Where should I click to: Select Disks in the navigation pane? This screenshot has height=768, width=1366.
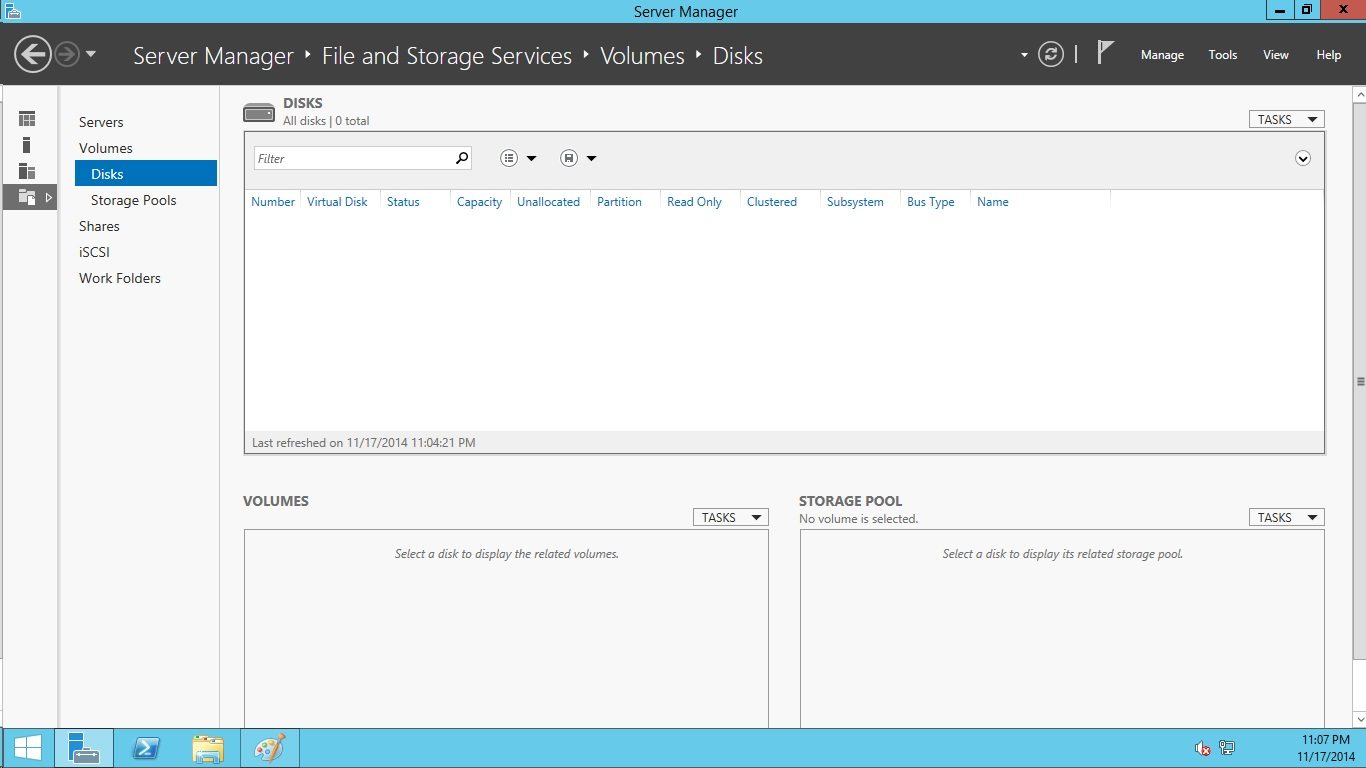[146, 174]
